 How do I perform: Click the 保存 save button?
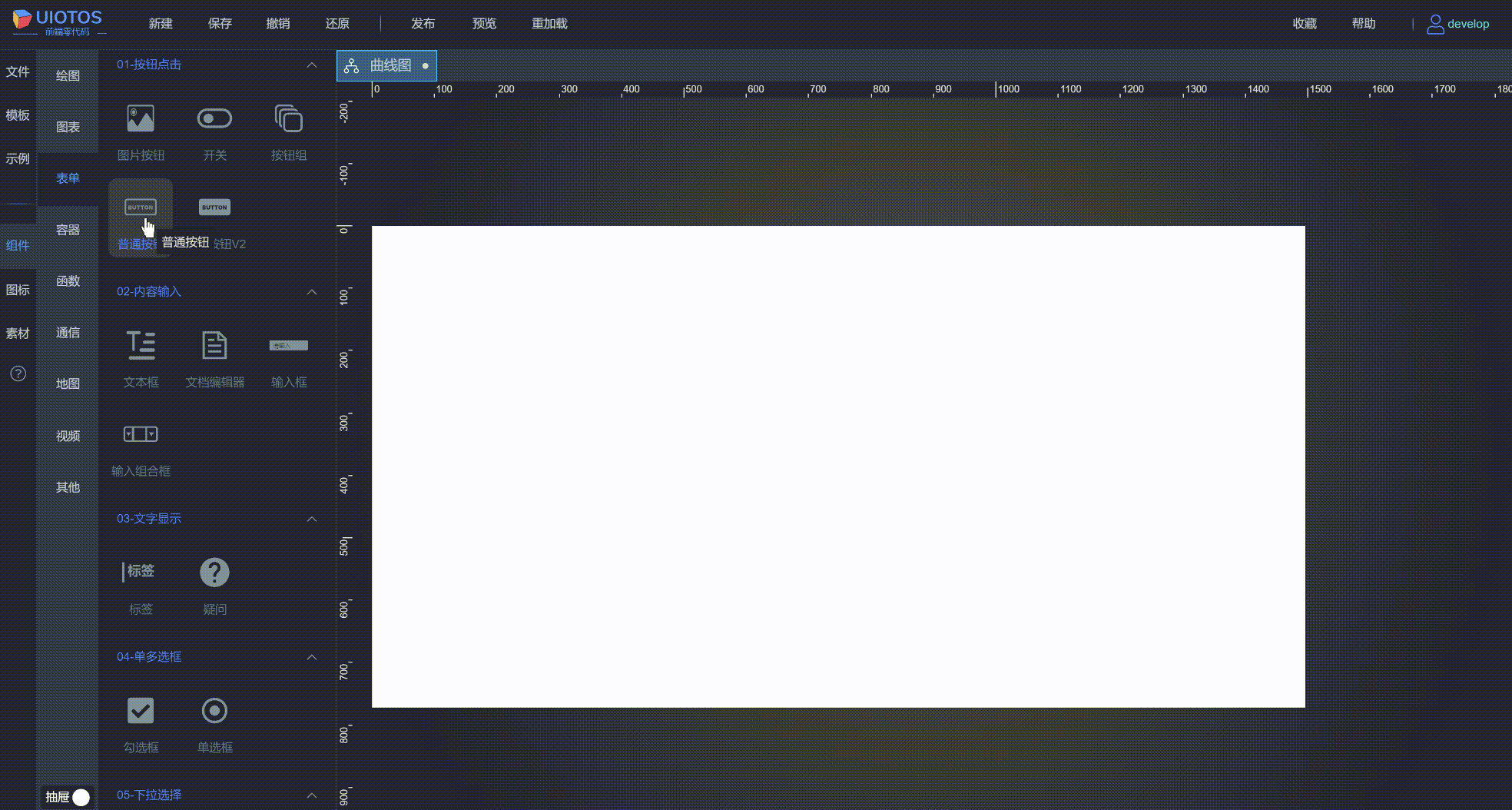220,23
